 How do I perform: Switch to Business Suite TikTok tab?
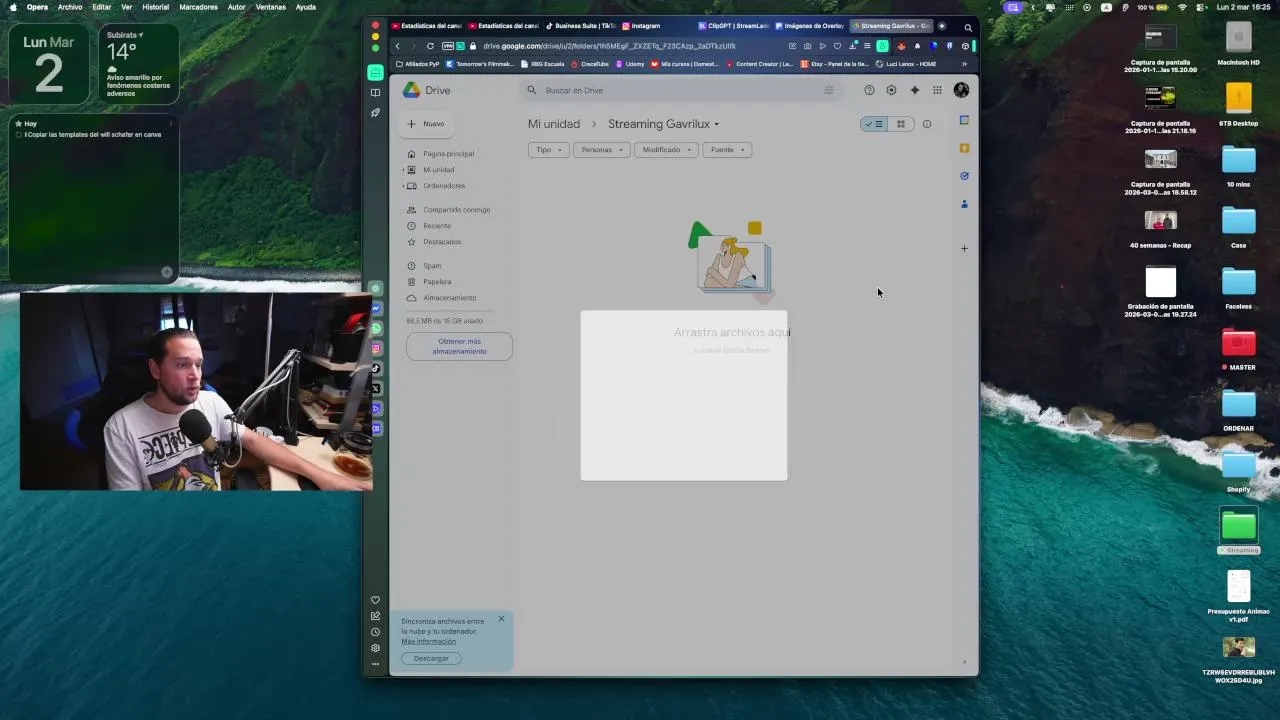[x=580, y=26]
